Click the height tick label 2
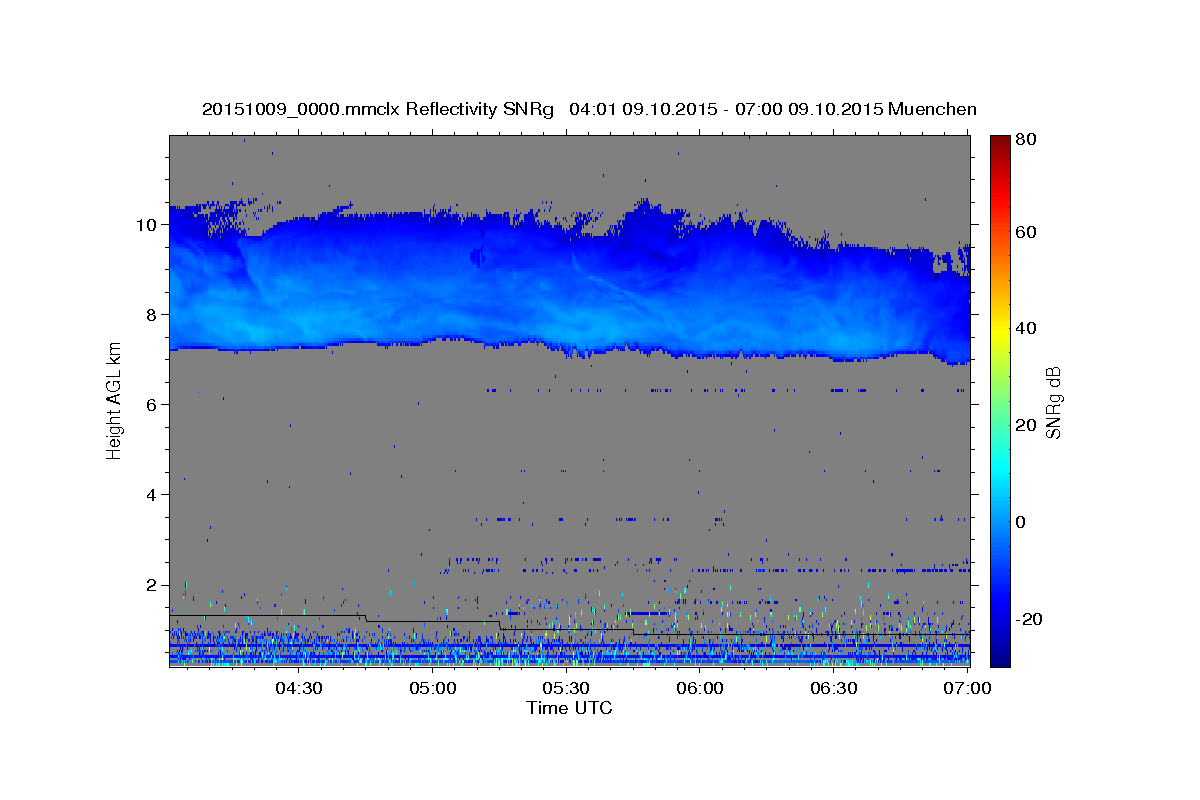 (153, 585)
